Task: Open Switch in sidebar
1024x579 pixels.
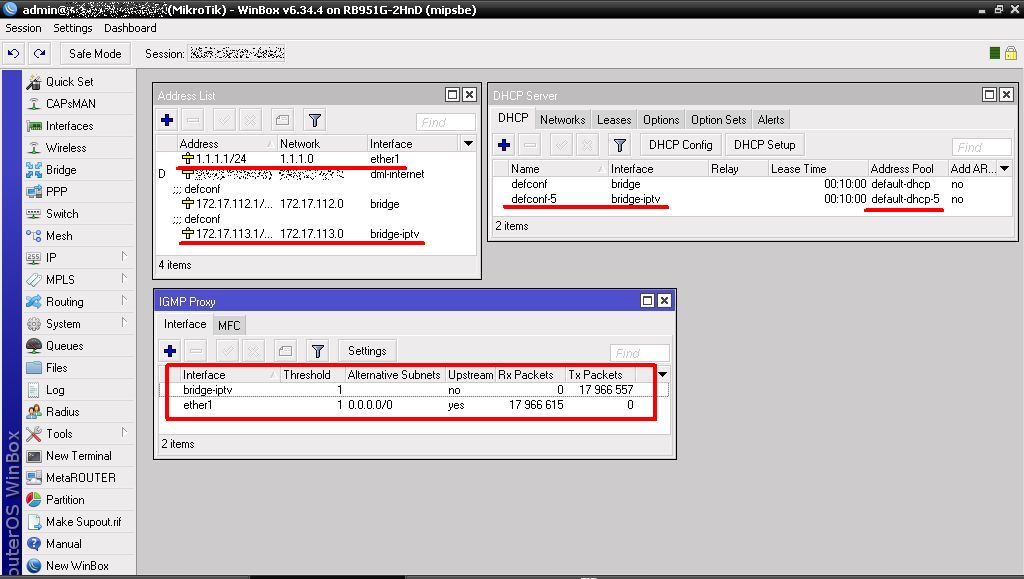Action: coord(78,213)
